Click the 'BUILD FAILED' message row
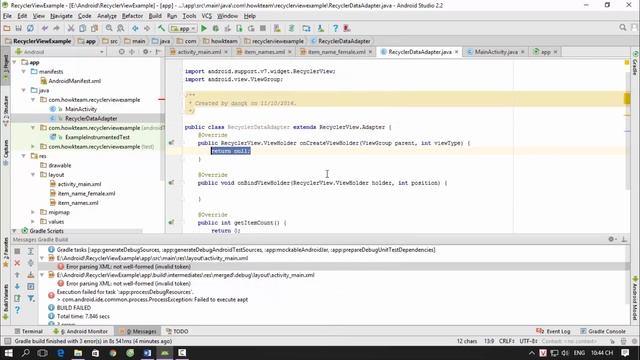This screenshot has width=640, height=360. tap(73, 308)
